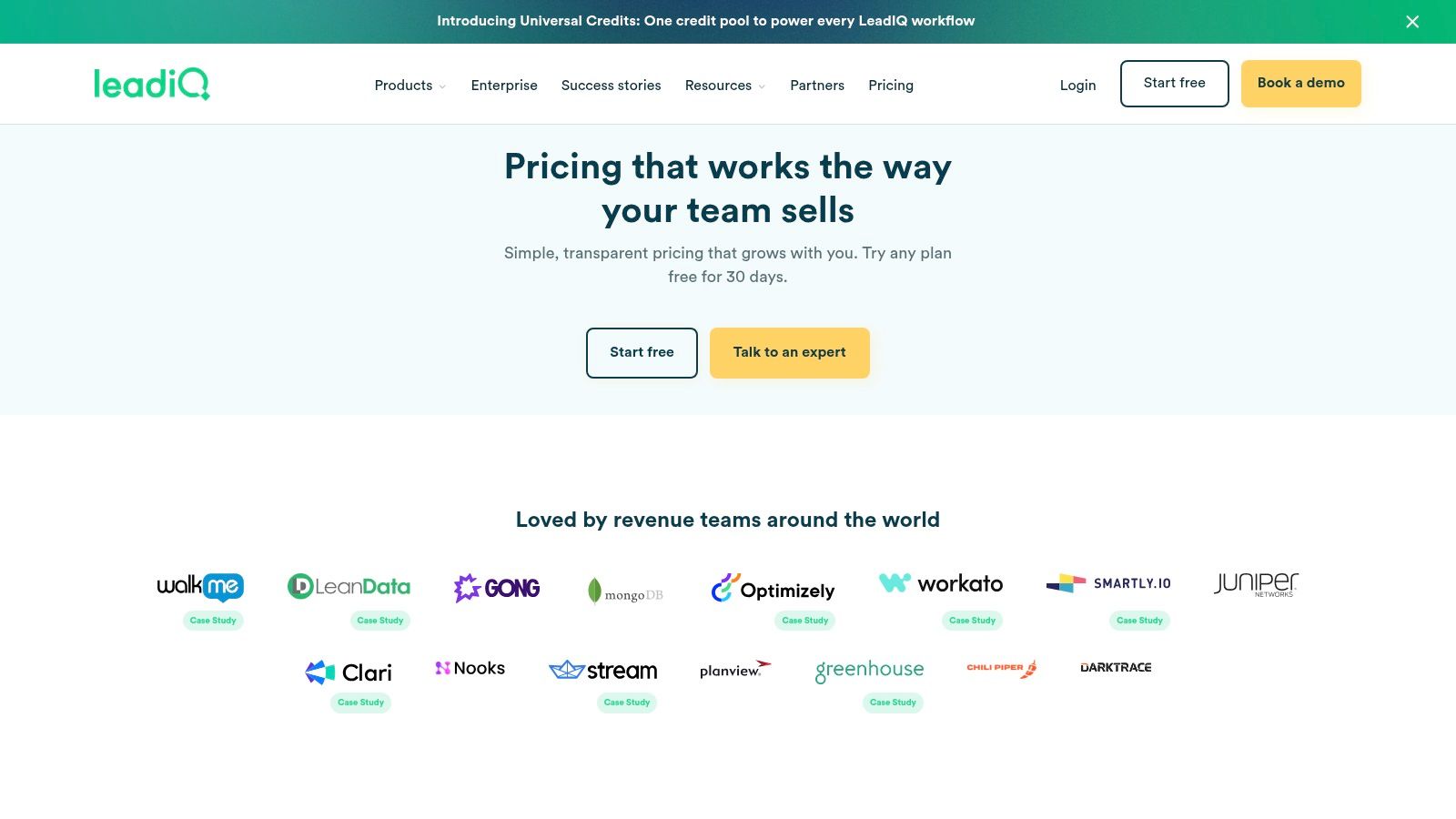
Task: Click the 'Pricing that works the way' headline
Action: (728, 188)
